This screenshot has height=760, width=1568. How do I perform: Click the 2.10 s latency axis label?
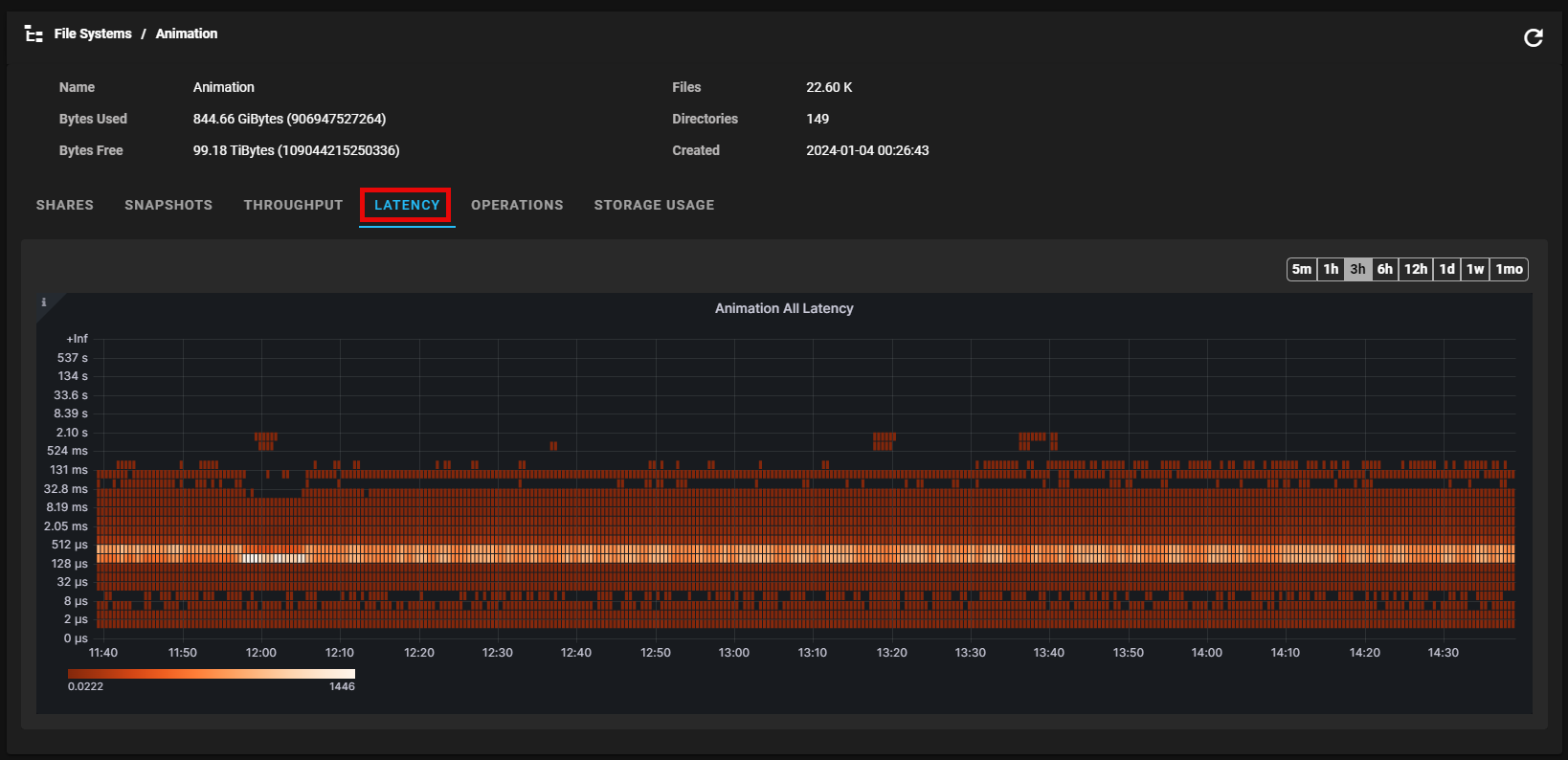click(x=72, y=433)
